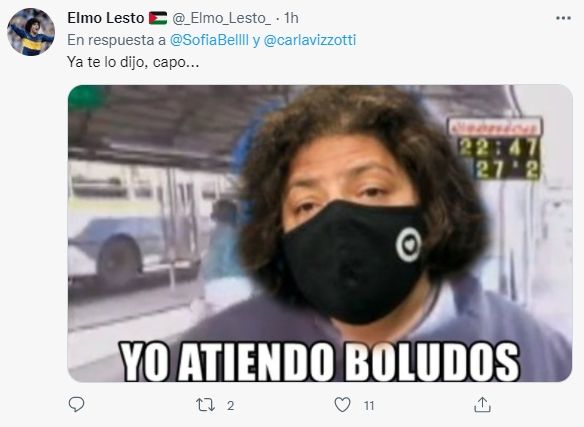
Task: Click the 'YO ATIENDO BOLUDOS' caption
Action: coord(320,361)
